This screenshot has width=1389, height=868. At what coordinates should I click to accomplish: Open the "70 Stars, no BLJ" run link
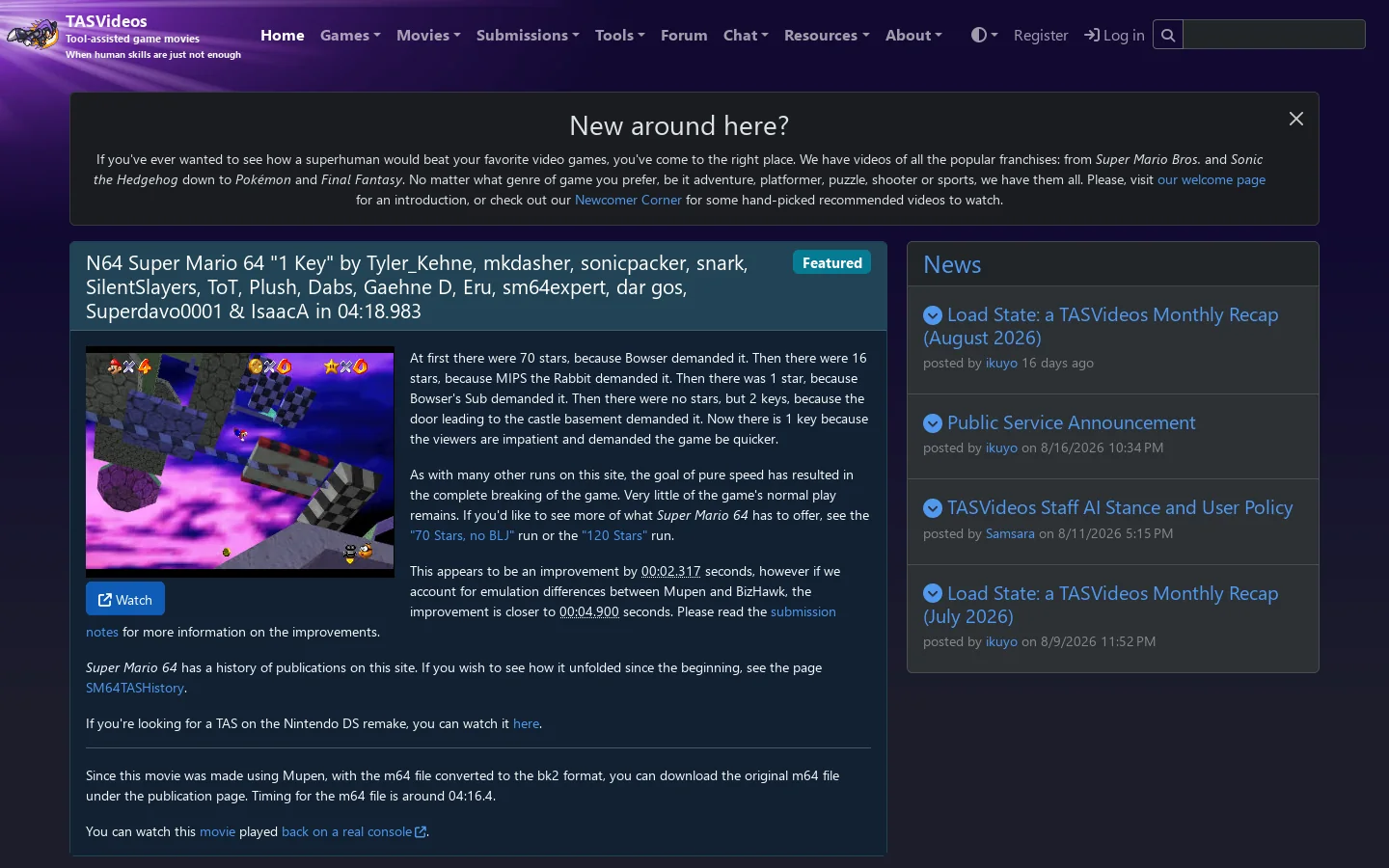(x=462, y=536)
